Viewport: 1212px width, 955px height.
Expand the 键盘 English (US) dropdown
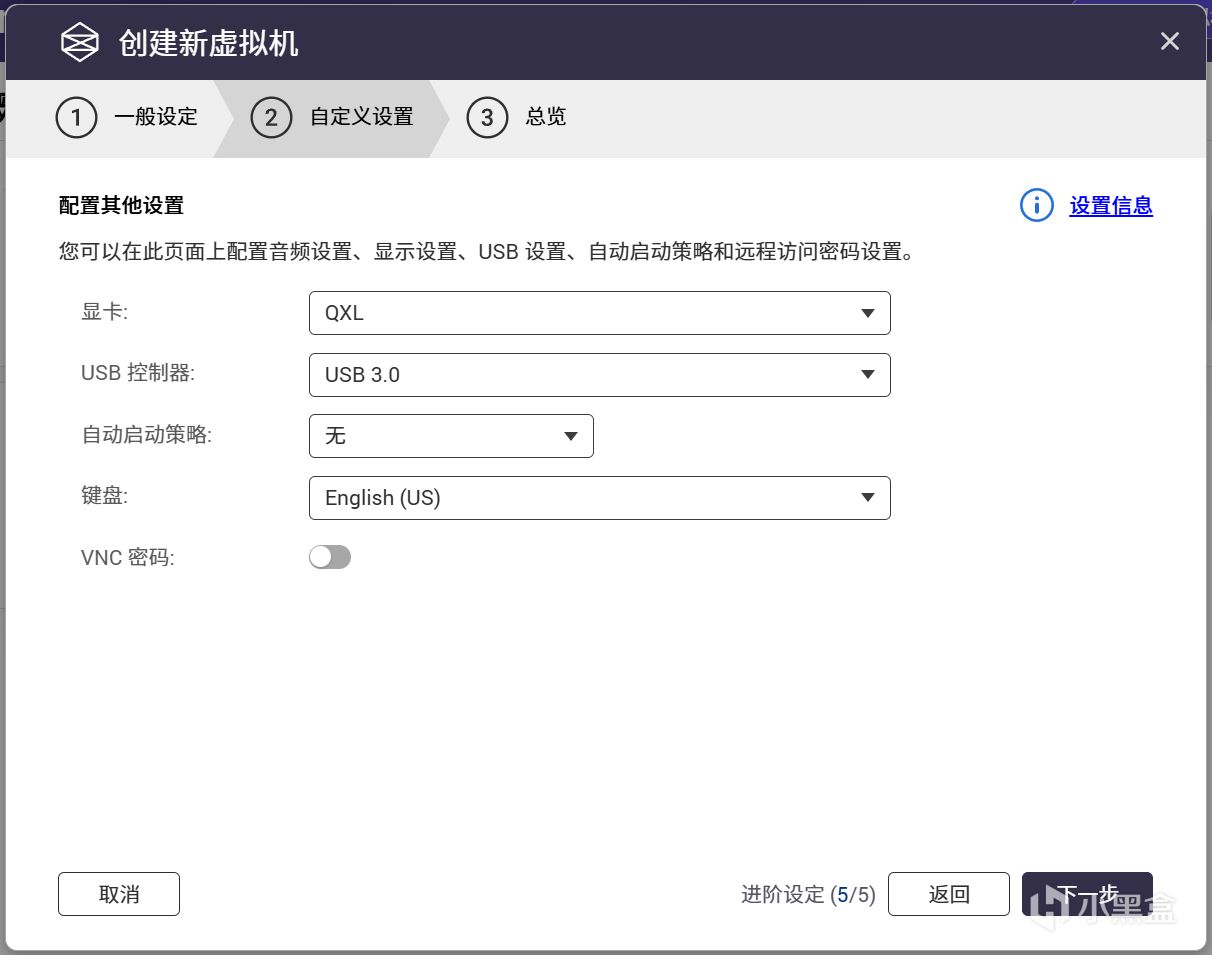coord(599,498)
